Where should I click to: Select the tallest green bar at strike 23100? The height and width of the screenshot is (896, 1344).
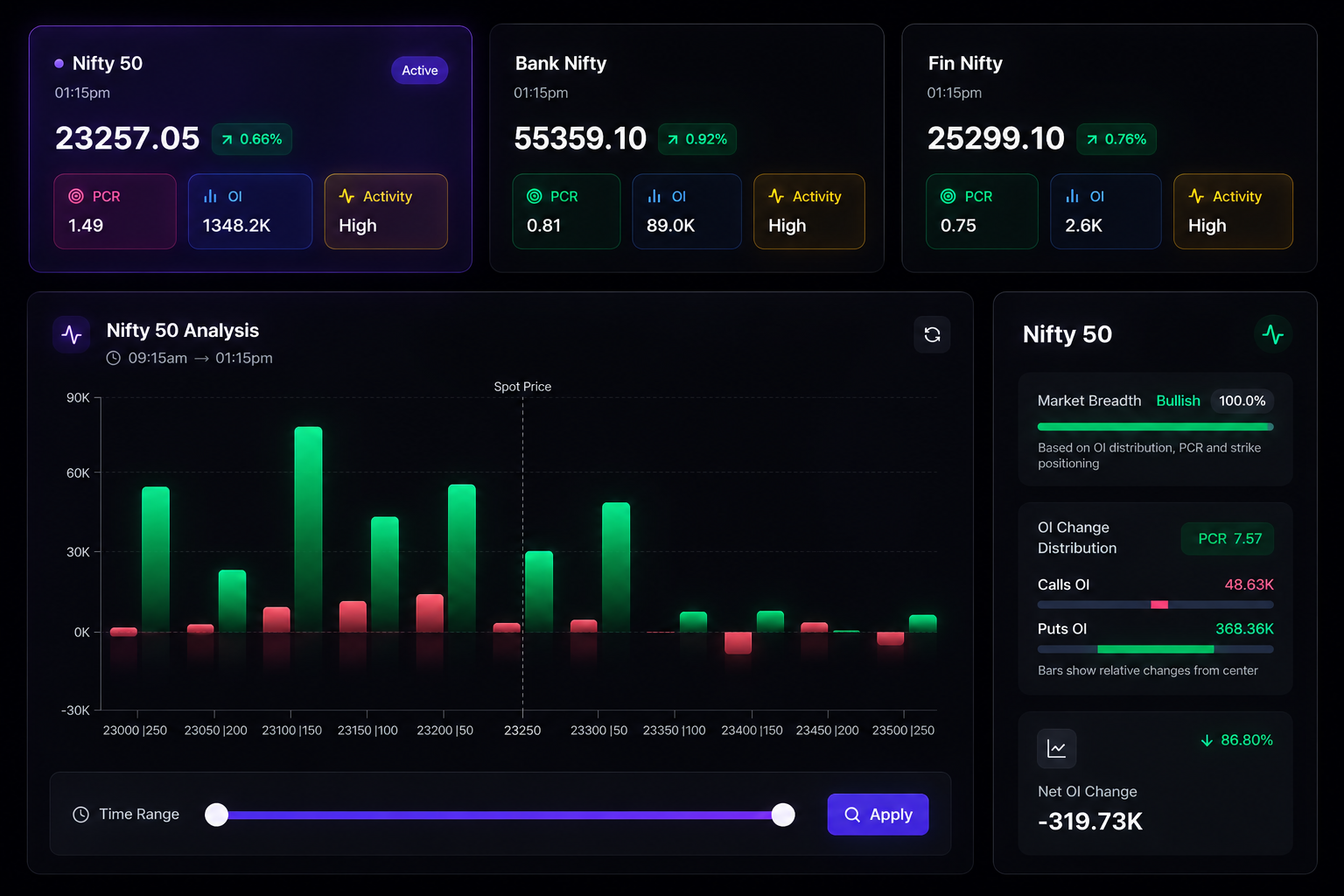[x=308, y=529]
